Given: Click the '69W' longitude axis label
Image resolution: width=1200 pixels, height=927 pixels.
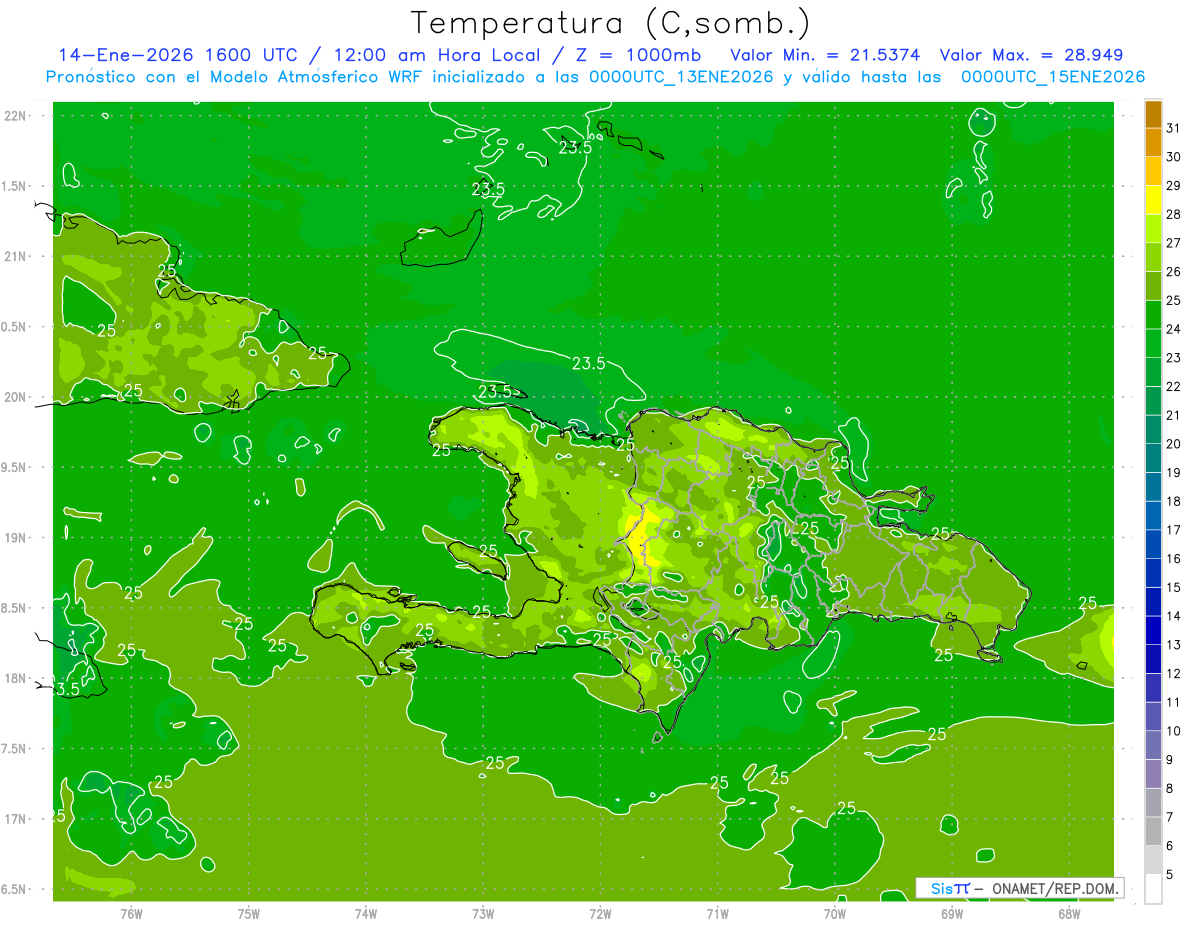Looking at the screenshot, I should click(952, 914).
